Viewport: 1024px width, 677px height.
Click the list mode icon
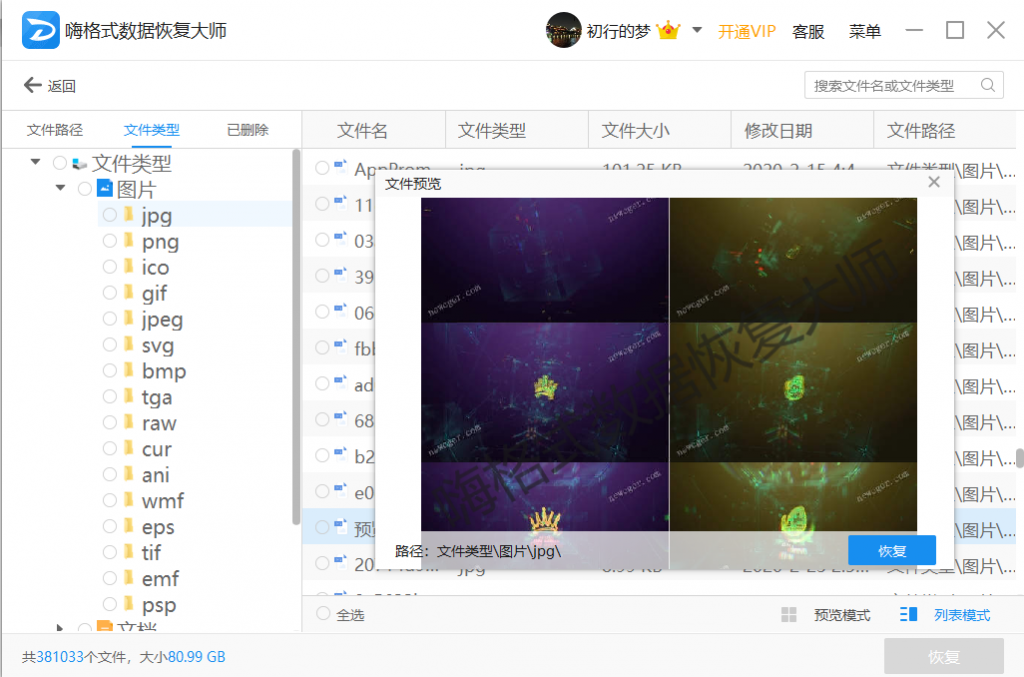click(908, 614)
